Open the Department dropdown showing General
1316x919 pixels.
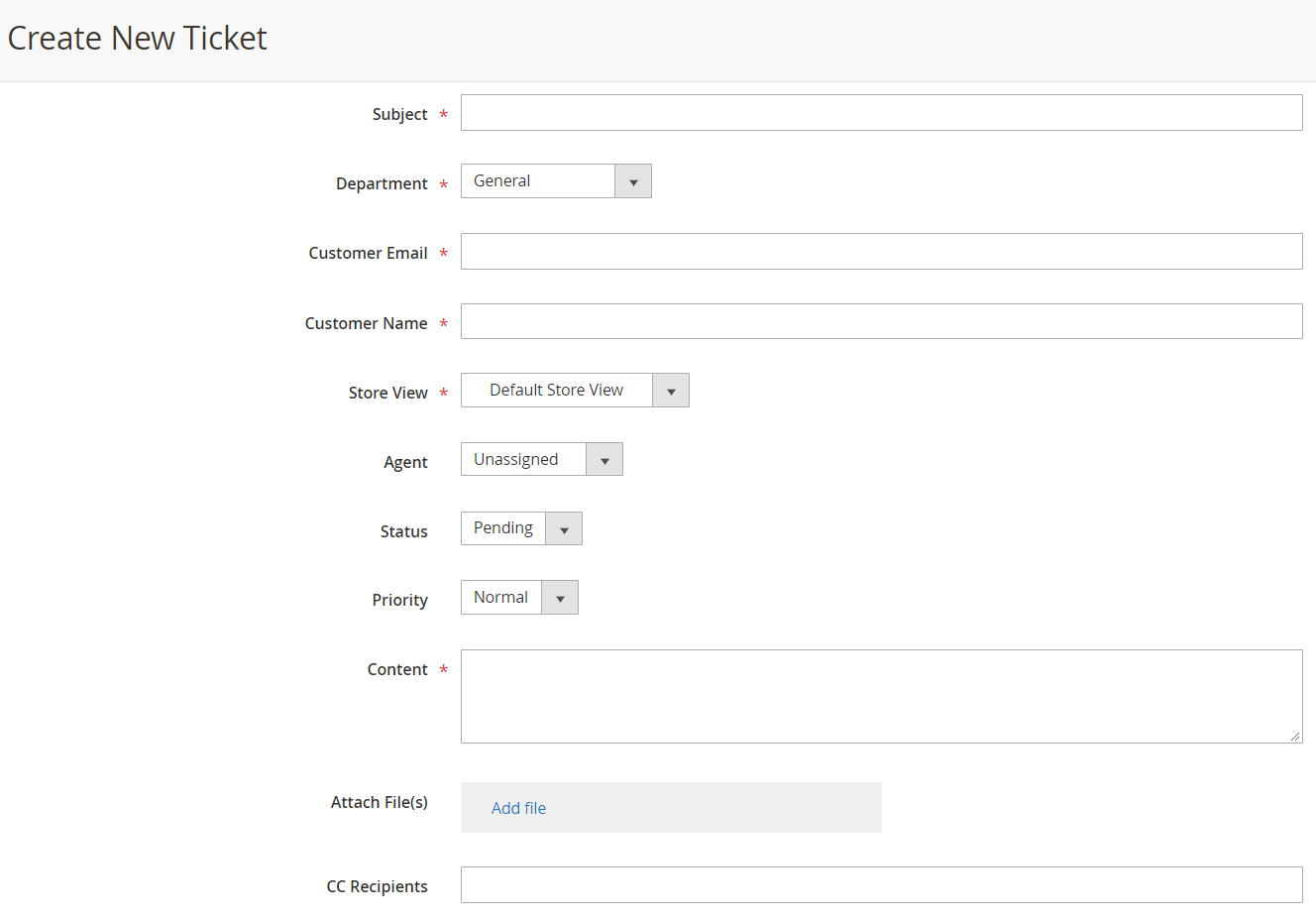click(556, 181)
